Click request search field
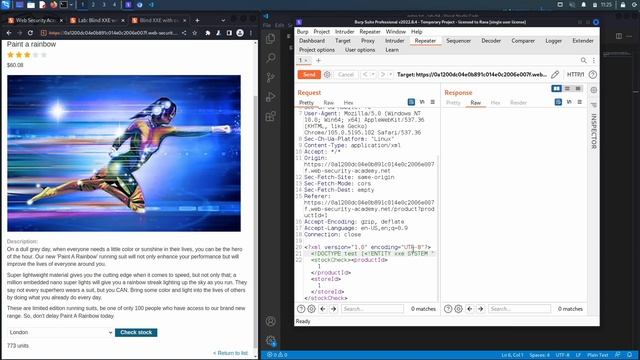 click(x=372, y=309)
